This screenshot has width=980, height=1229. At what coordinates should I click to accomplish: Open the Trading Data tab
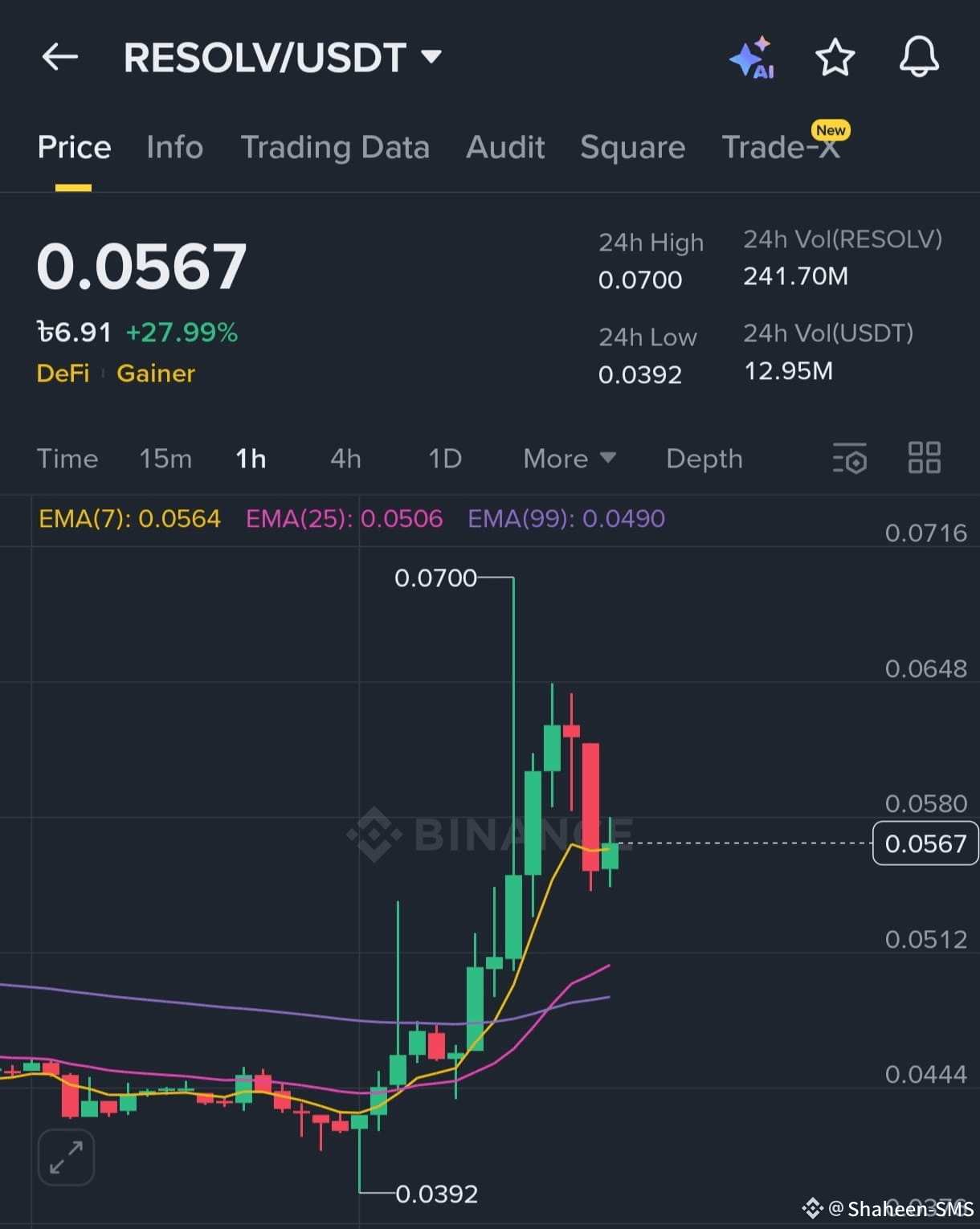[x=335, y=148]
